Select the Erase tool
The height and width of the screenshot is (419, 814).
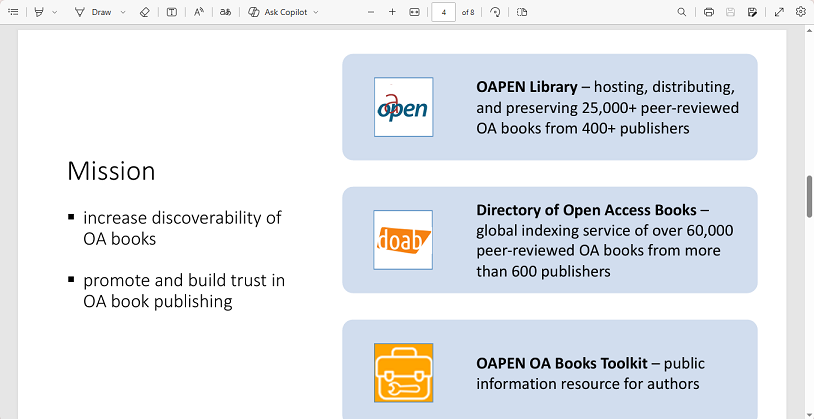click(145, 12)
